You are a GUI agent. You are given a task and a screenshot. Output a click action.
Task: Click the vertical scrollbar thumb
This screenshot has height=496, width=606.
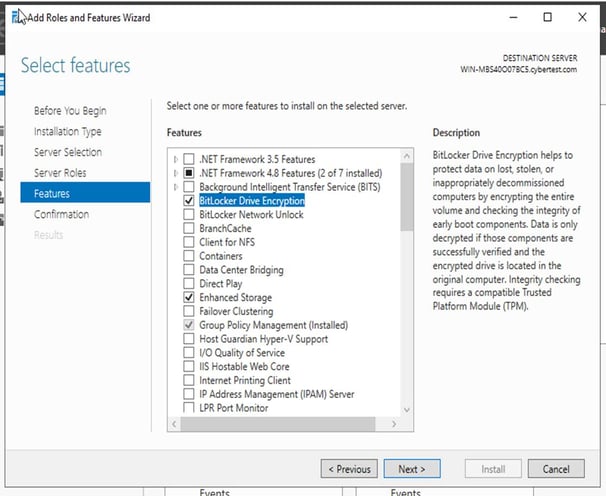(x=407, y=197)
